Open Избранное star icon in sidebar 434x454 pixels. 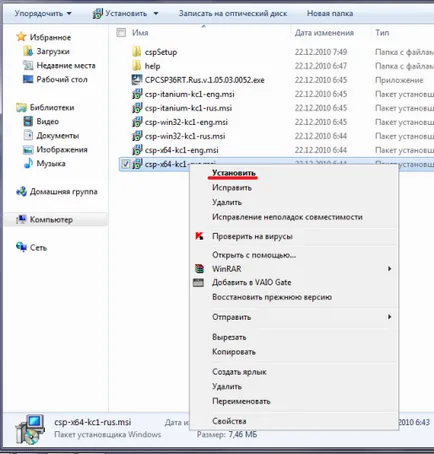pyautogui.click(x=21, y=37)
